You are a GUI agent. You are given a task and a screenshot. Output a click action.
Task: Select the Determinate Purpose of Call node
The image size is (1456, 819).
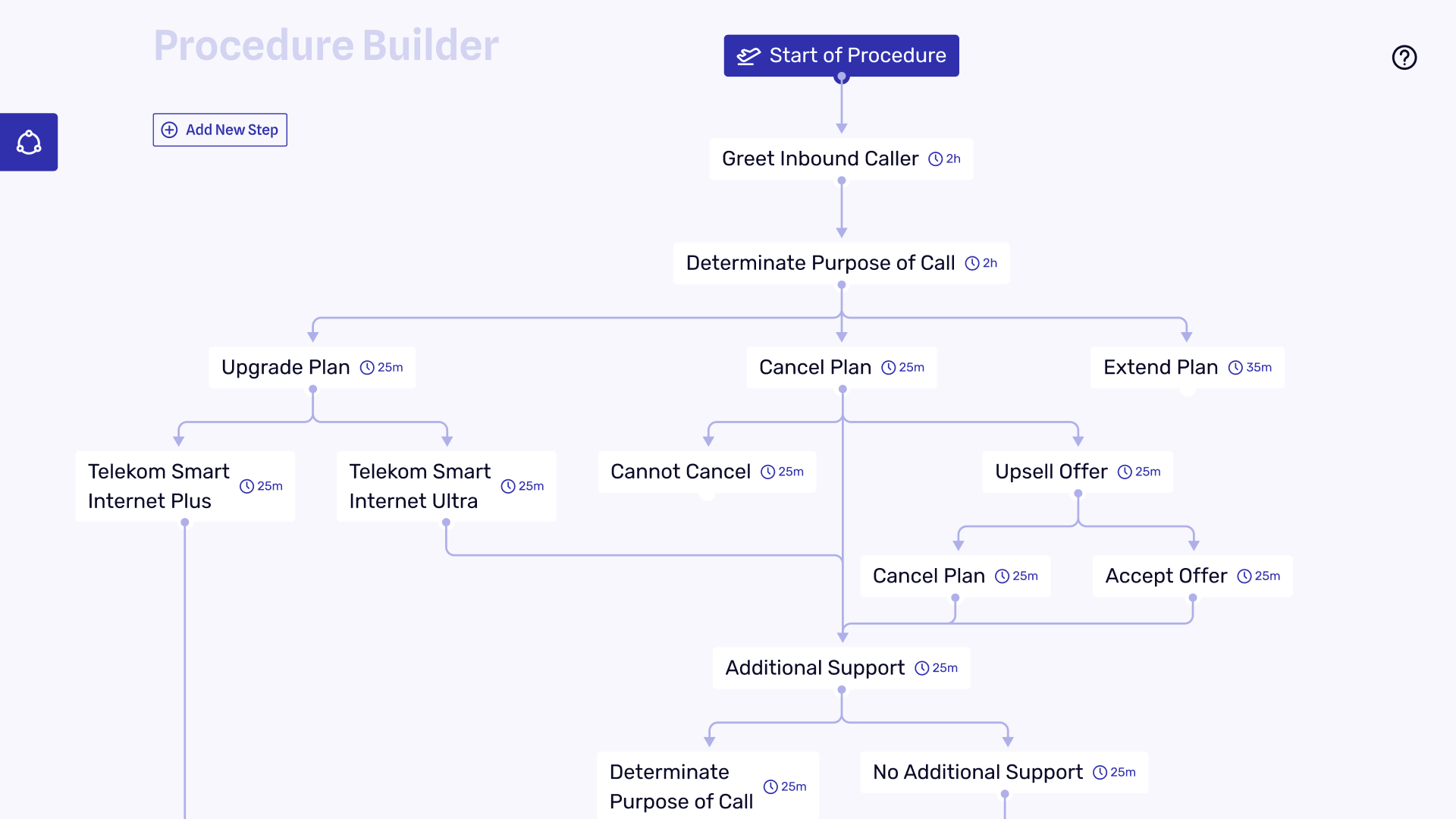pos(841,262)
